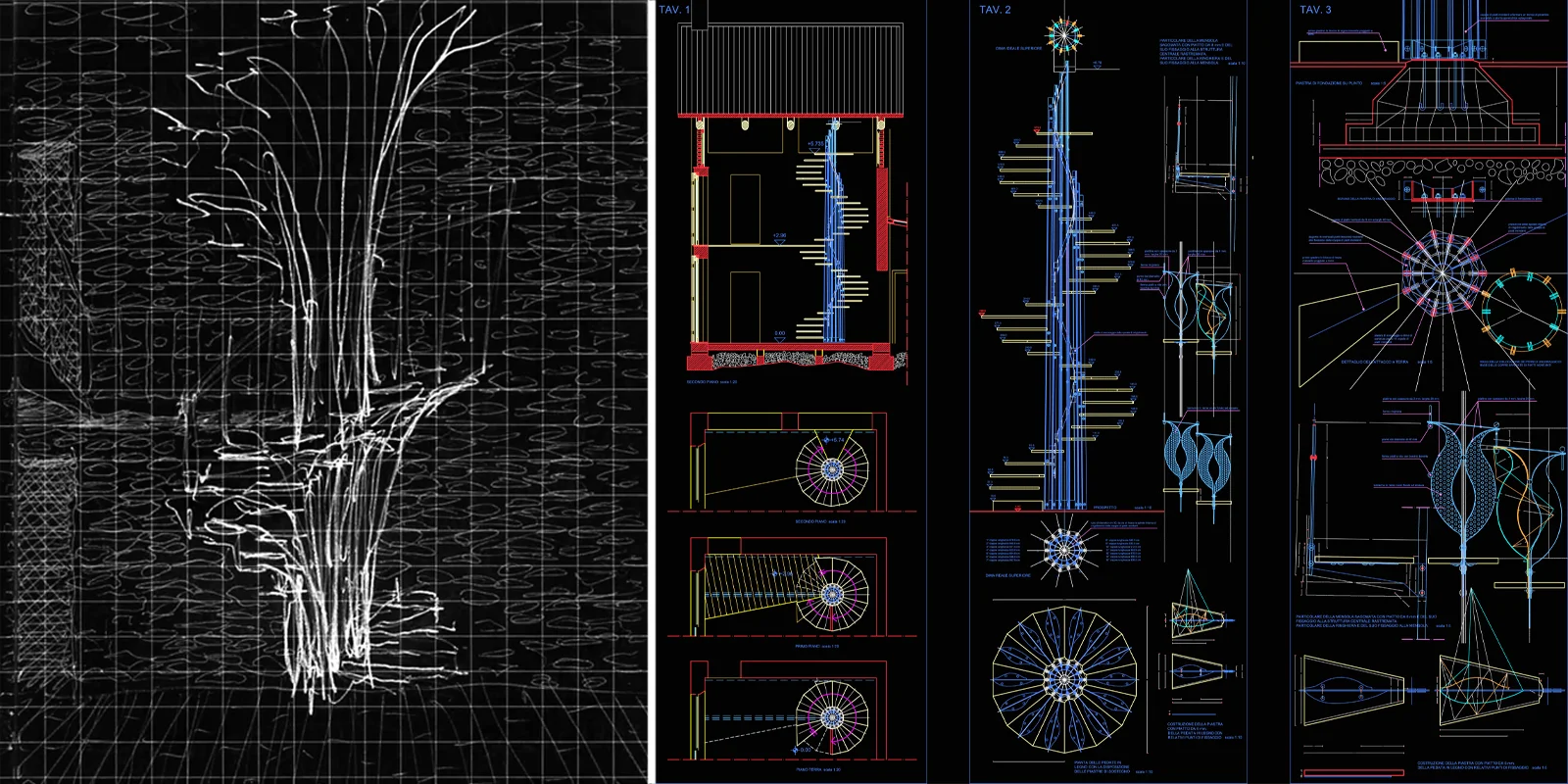Select the tall blue stair elevation in TAV. 2
Screen dimensions: 1568x784
click(1060, 294)
